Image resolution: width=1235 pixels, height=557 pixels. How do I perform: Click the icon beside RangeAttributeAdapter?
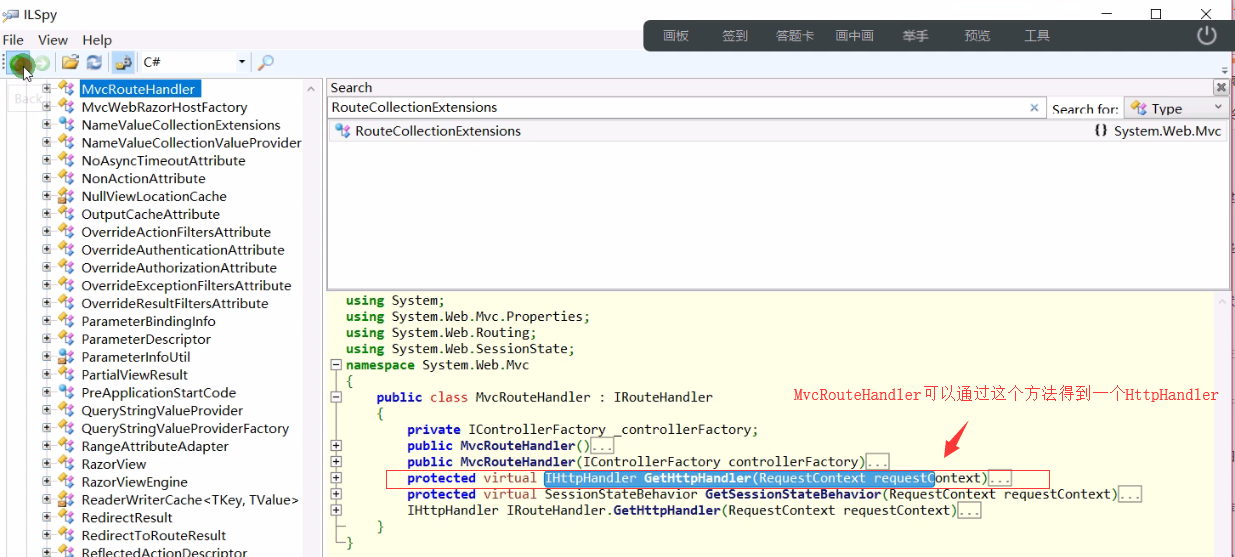click(x=66, y=446)
